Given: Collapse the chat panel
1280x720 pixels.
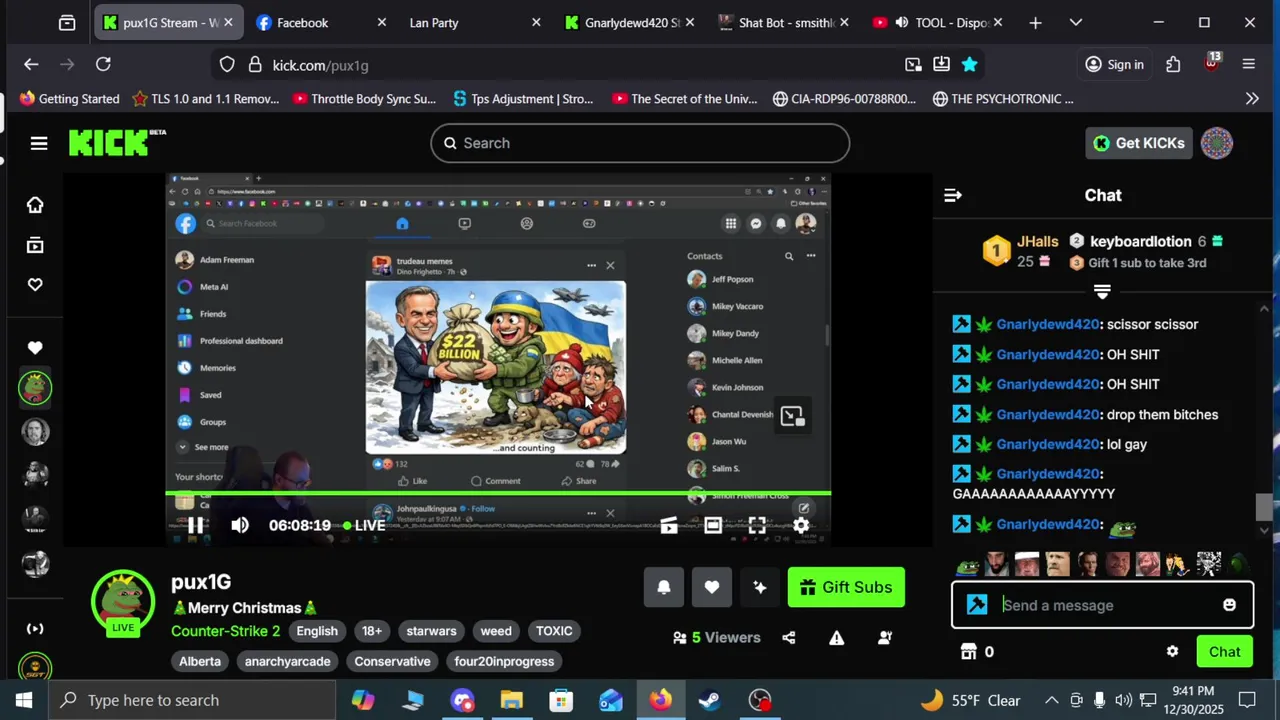Looking at the screenshot, I should tap(953, 195).
